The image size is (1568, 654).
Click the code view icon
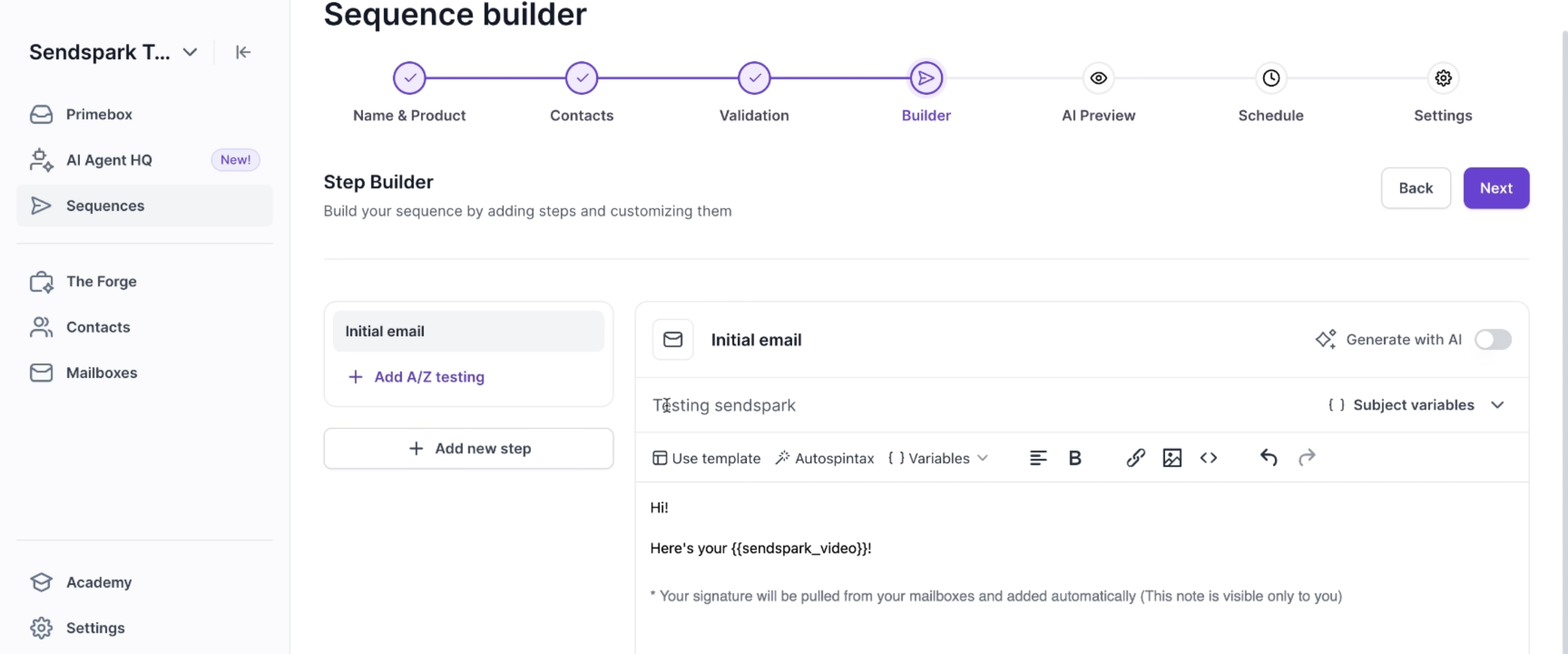1208,458
